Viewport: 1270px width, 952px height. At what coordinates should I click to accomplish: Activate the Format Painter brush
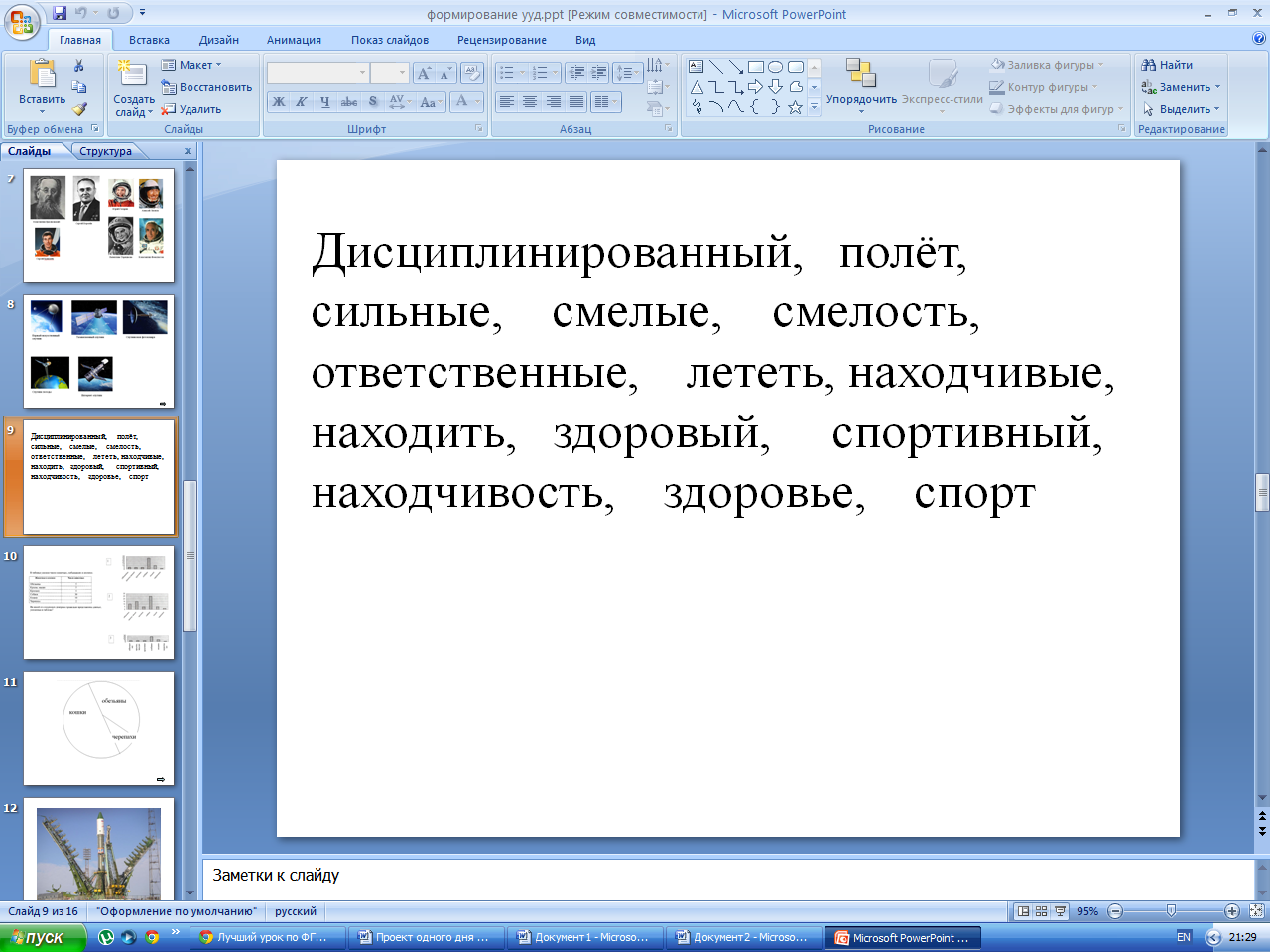[78, 109]
